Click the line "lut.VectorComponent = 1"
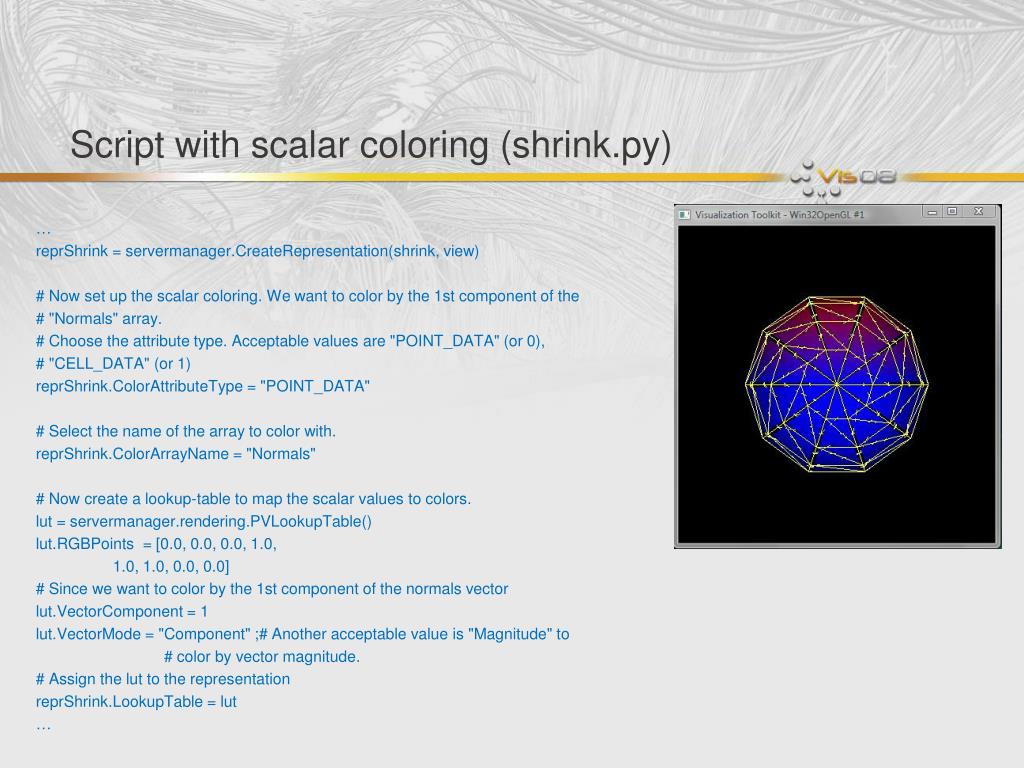 [x=121, y=612]
